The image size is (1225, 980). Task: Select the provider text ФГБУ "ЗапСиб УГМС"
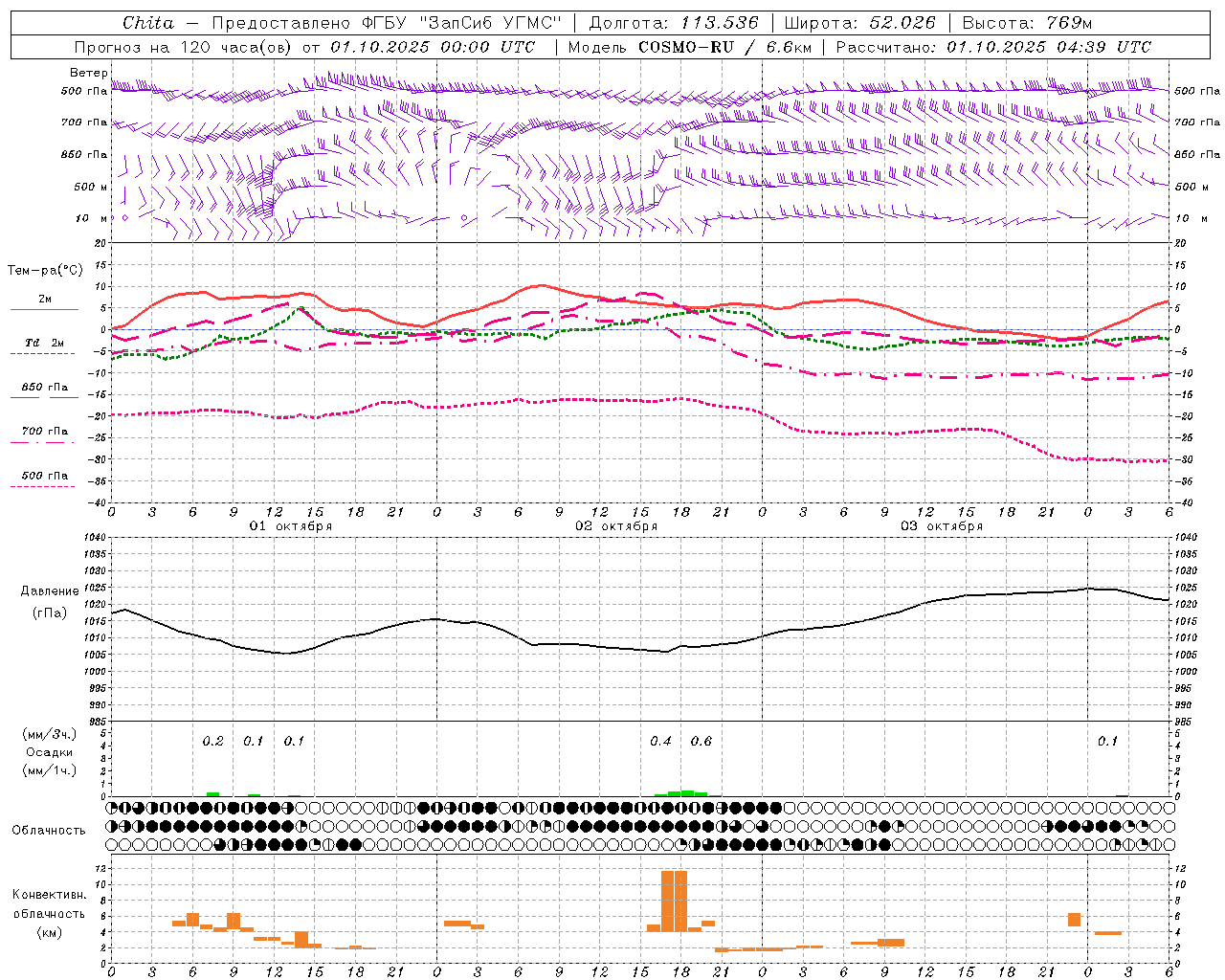pos(462,23)
